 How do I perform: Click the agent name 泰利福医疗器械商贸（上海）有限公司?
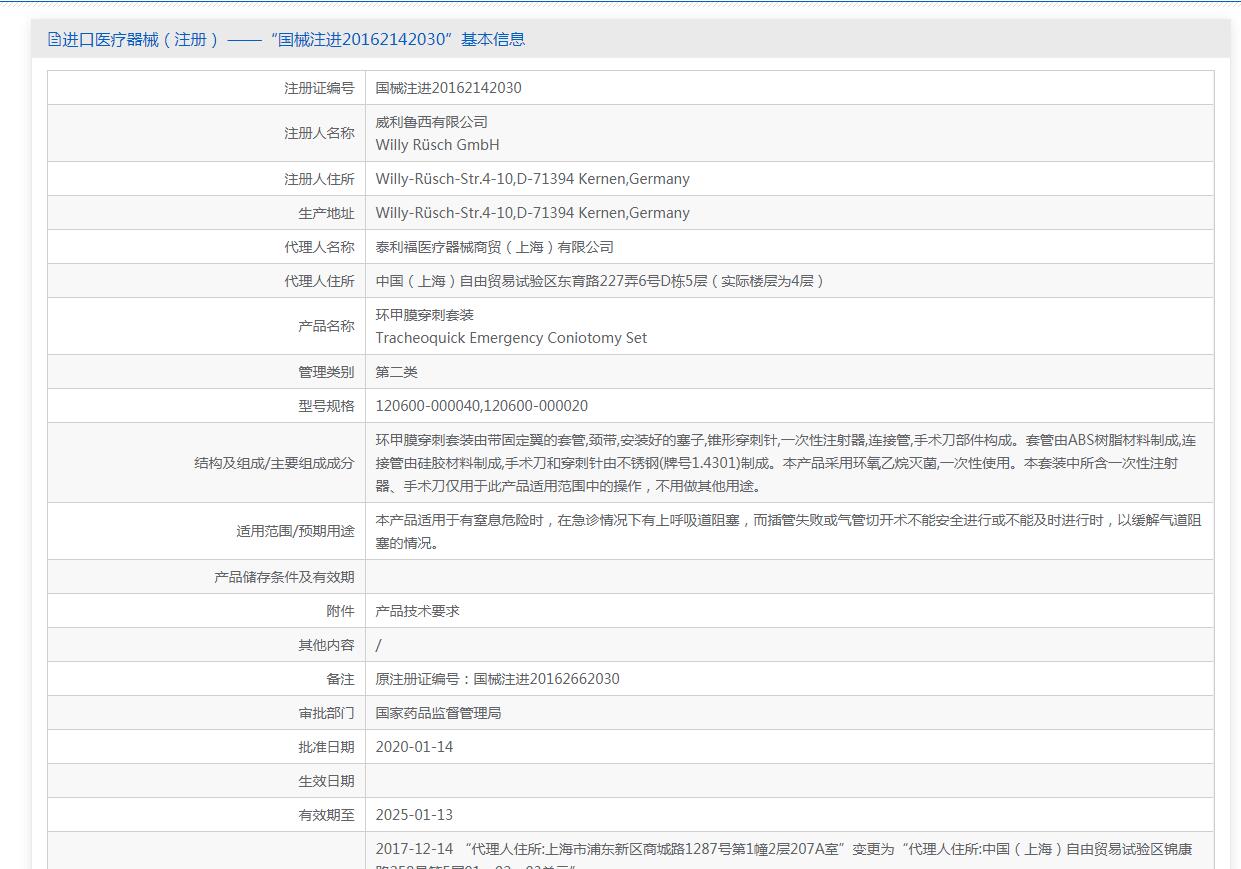point(494,247)
